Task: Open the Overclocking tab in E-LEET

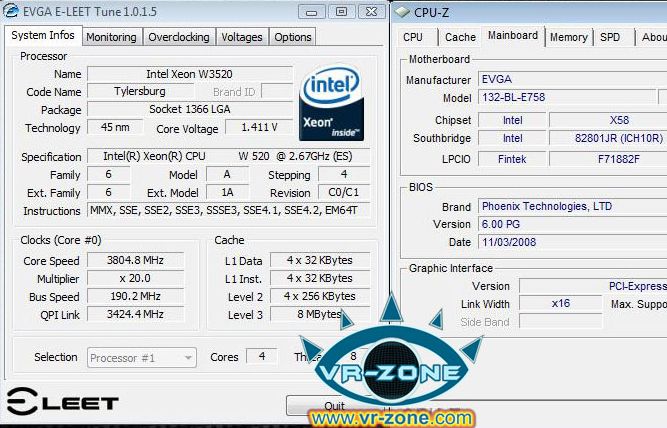Action: pos(179,37)
